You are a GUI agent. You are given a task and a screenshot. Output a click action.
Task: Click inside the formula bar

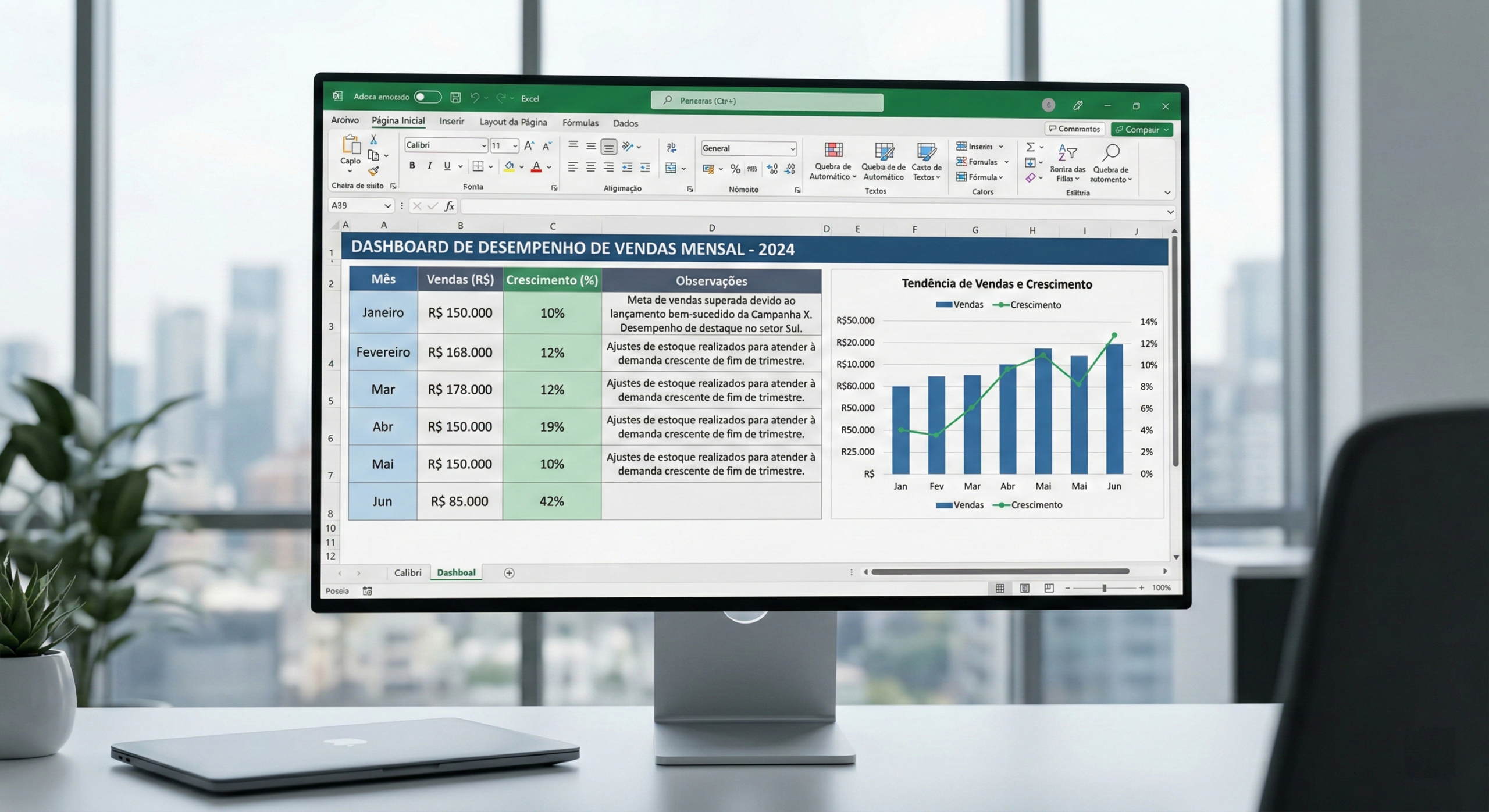tap(814, 206)
